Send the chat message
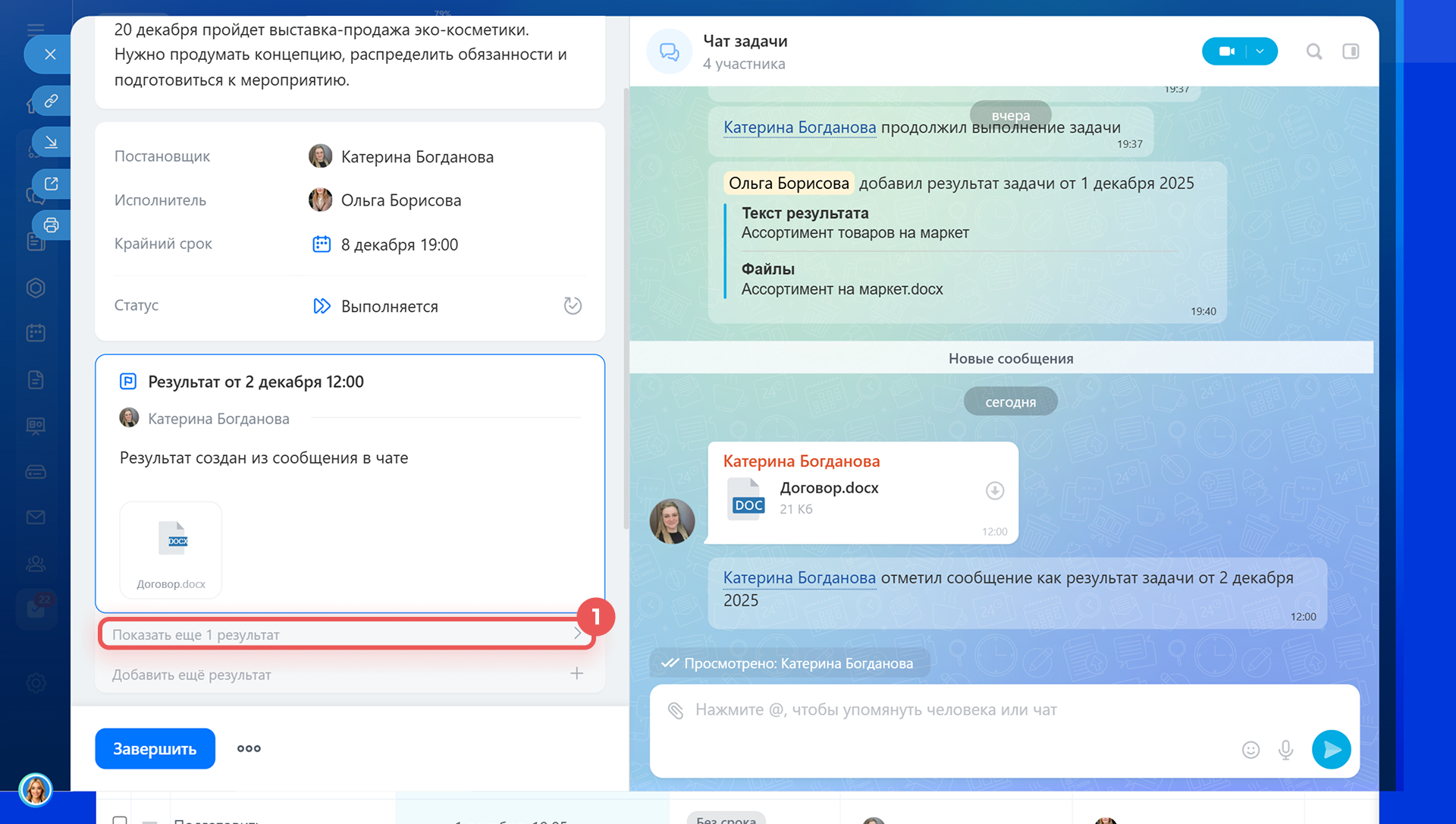Screen dimensions: 1456x824 pos(1331,750)
